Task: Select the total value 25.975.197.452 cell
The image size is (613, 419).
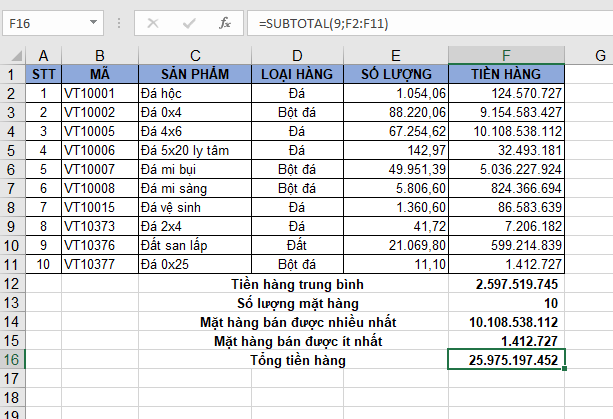Action: pyautogui.click(x=506, y=359)
